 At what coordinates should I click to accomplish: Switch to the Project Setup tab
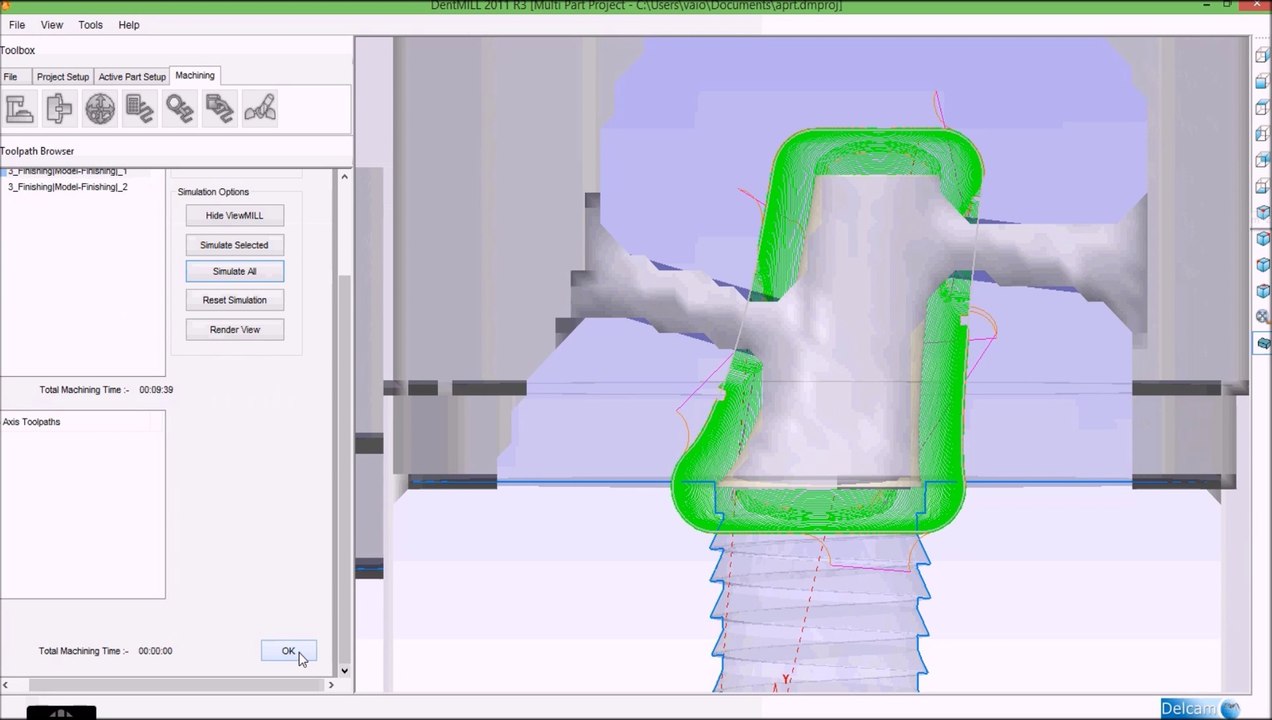(x=63, y=77)
